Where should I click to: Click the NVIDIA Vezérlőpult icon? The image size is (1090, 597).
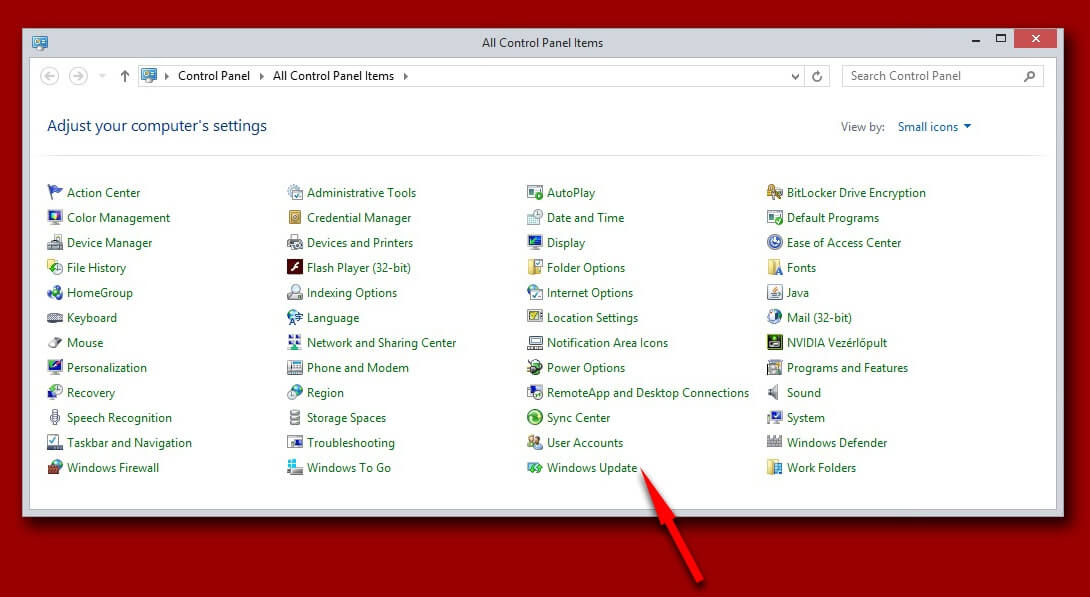[774, 342]
